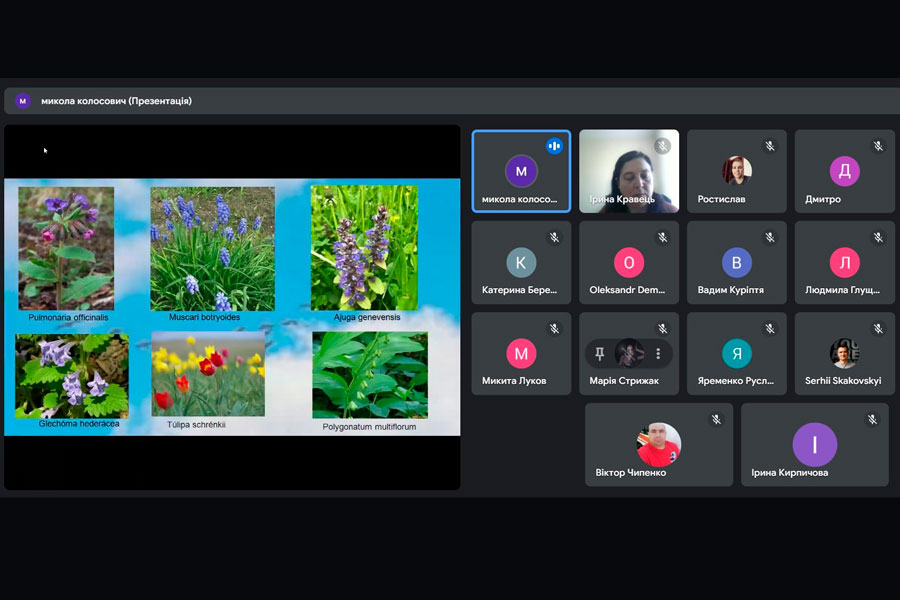The height and width of the screenshot is (600, 900).
Task: Open more options on Марія Стрижак's tile
Action: 658,354
